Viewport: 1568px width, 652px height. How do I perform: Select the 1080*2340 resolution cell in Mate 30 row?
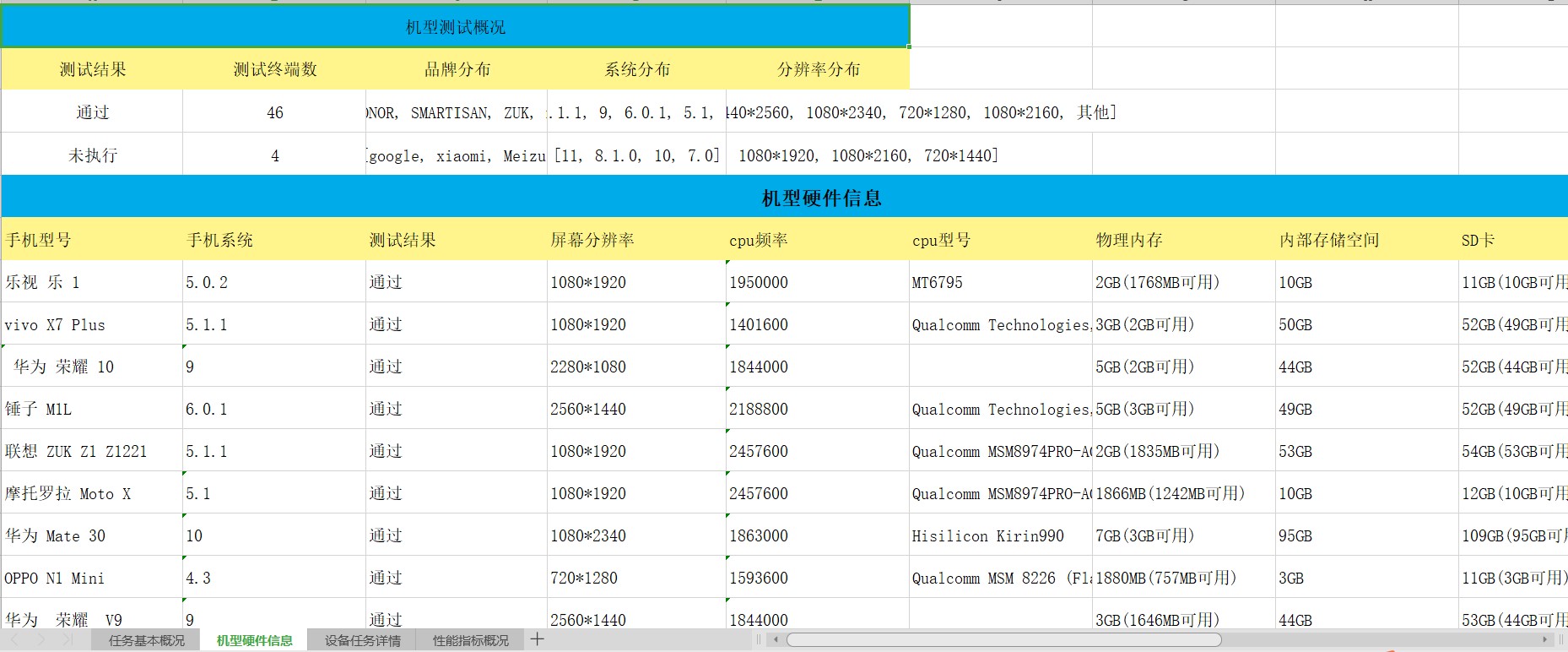coord(637,535)
